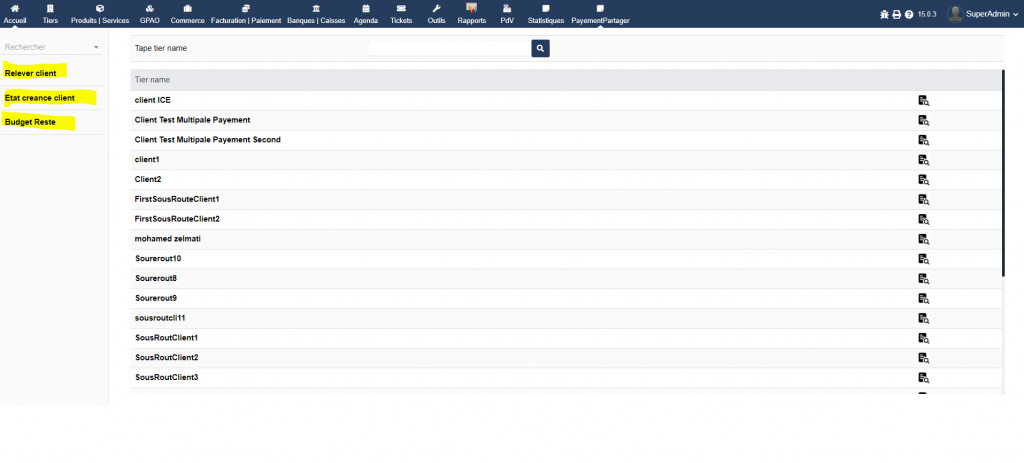This screenshot has height=463, width=1024.
Task: Click the tier list vertical scrollbar
Action: (x=1003, y=171)
